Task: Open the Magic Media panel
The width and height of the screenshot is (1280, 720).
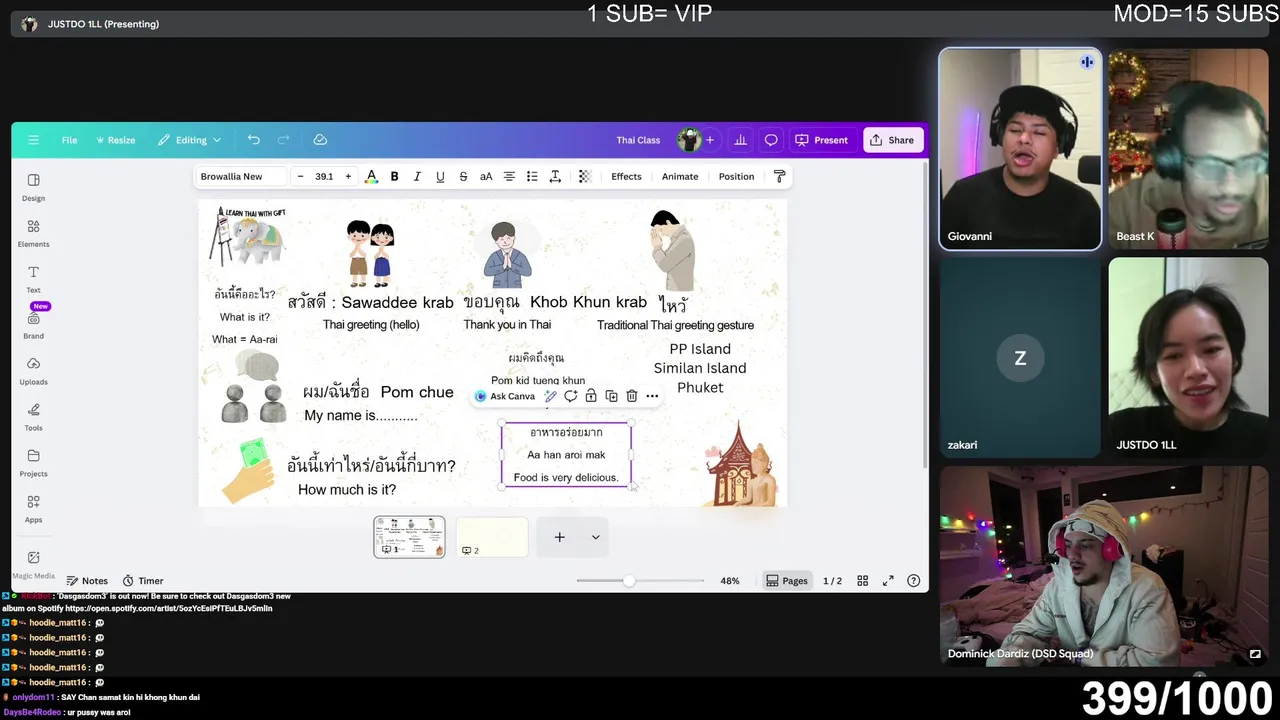Action: point(33,563)
